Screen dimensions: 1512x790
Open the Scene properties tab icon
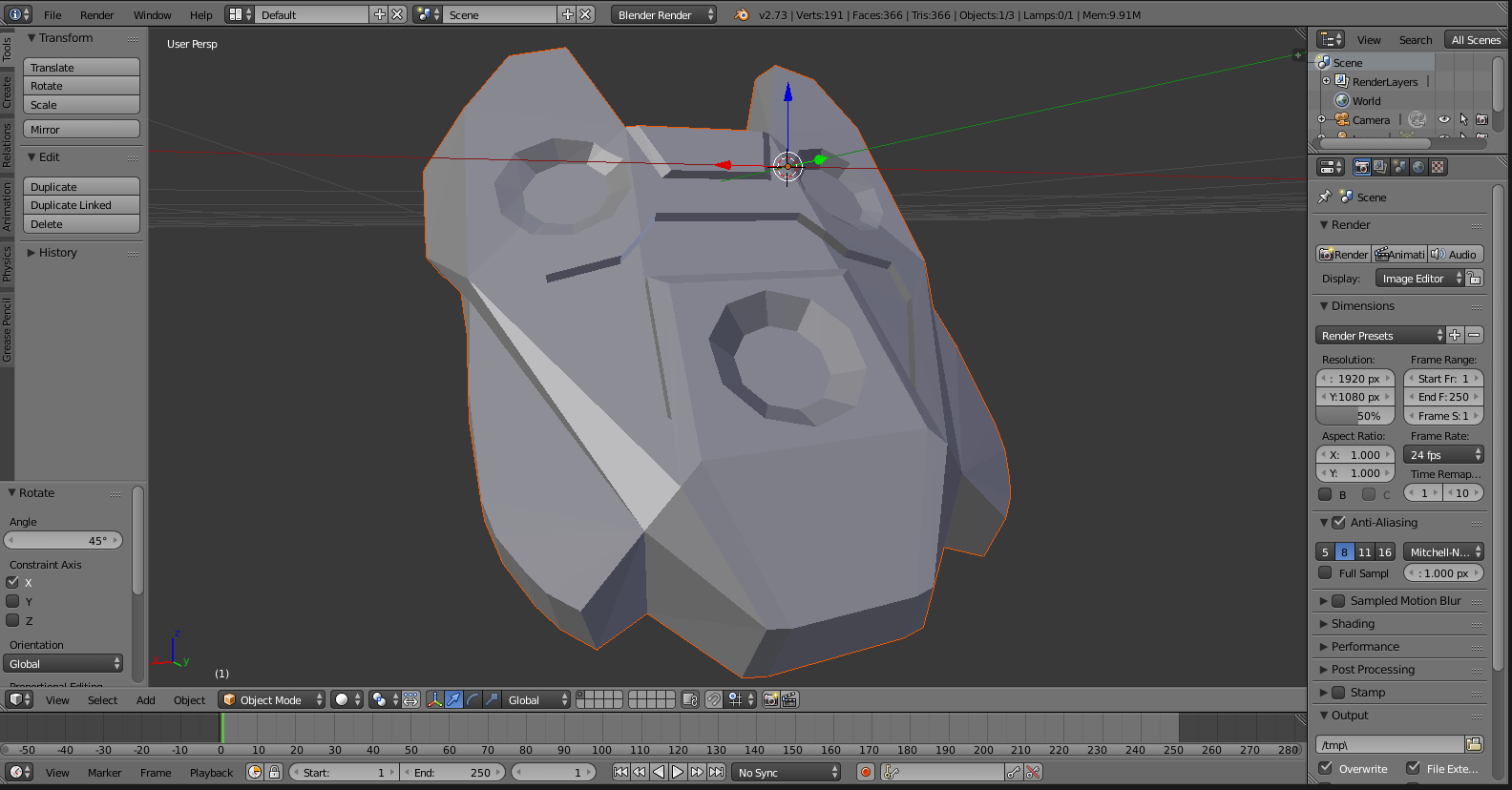click(x=1399, y=167)
